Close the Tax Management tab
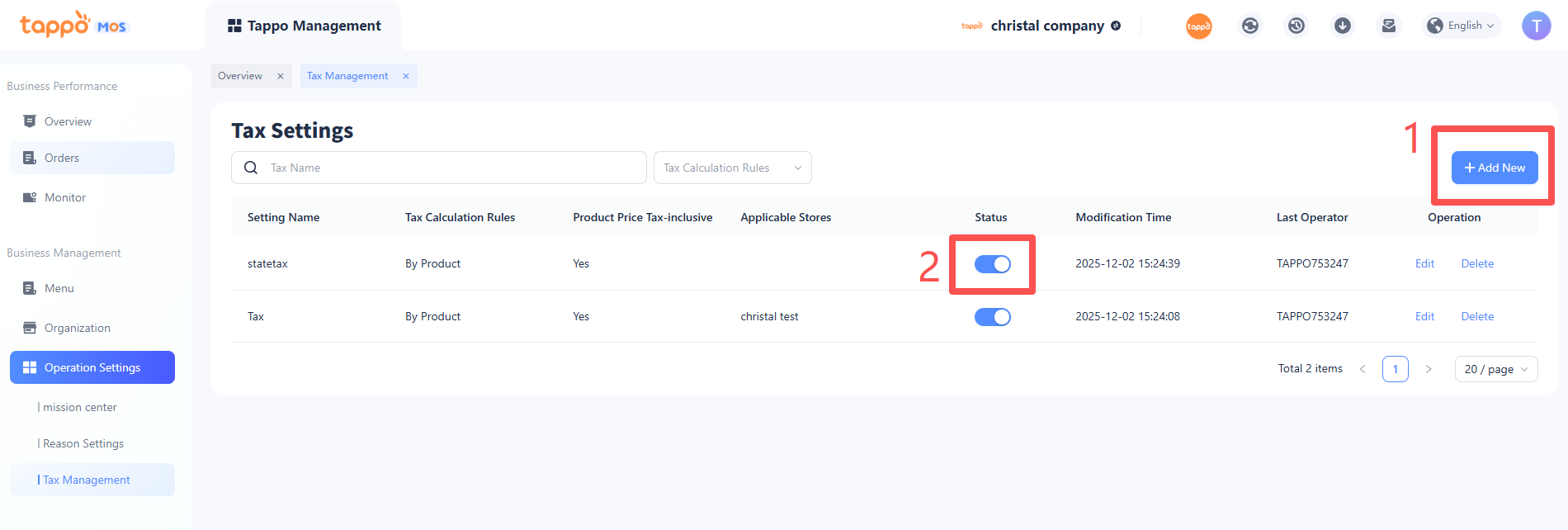Image resolution: width=1568 pixels, height=530 pixels. click(x=406, y=76)
